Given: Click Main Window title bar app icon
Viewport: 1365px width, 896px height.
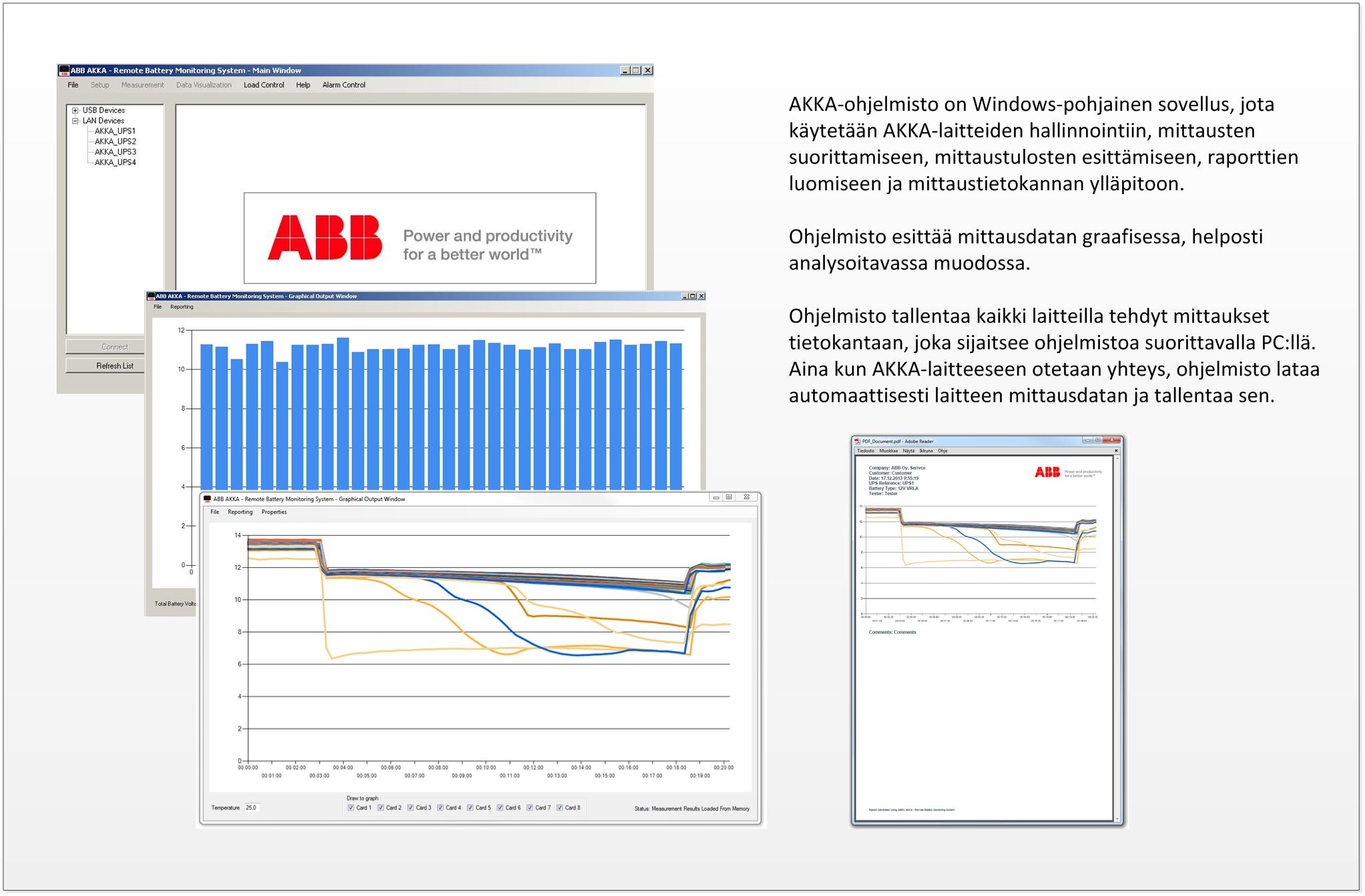Looking at the screenshot, I should 64,70.
